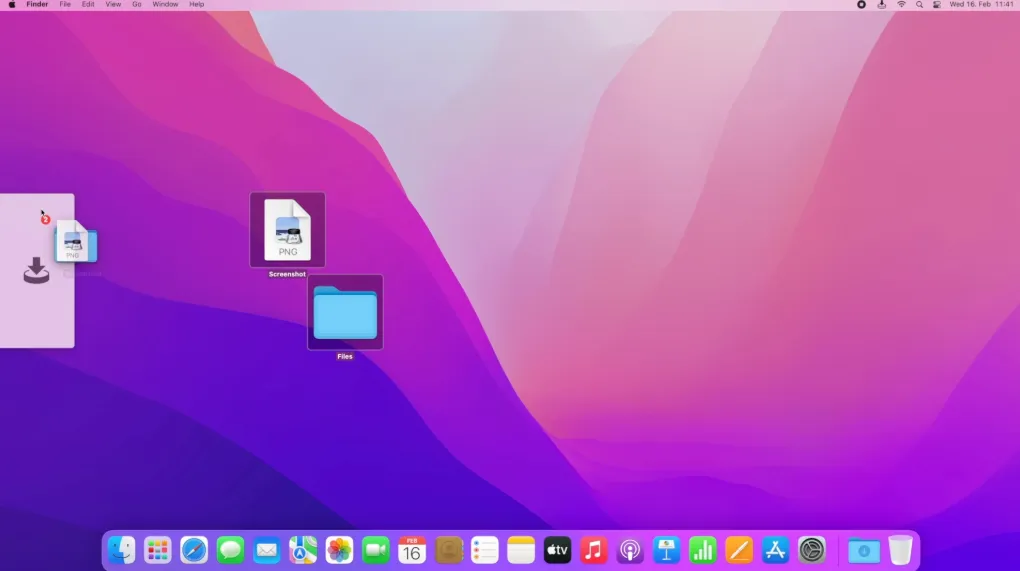1020x571 pixels.
Task: Click the date and time in the menu bar
Action: tap(981, 5)
